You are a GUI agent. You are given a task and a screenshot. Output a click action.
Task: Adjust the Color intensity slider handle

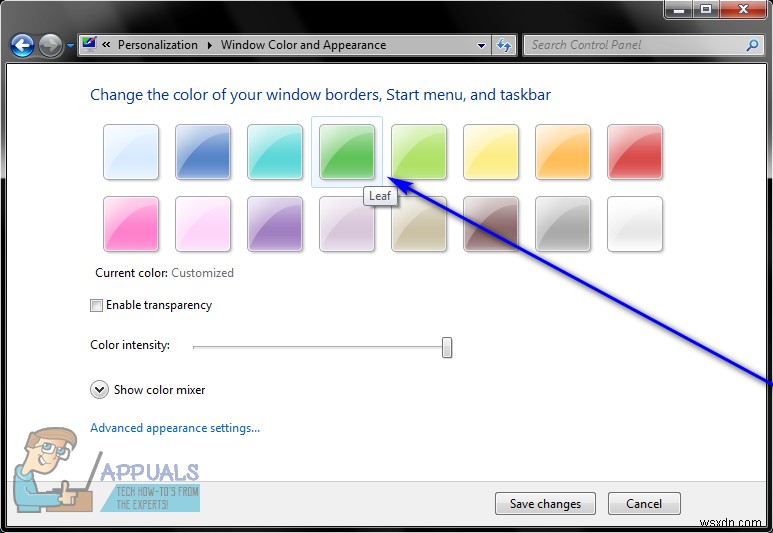coord(447,348)
